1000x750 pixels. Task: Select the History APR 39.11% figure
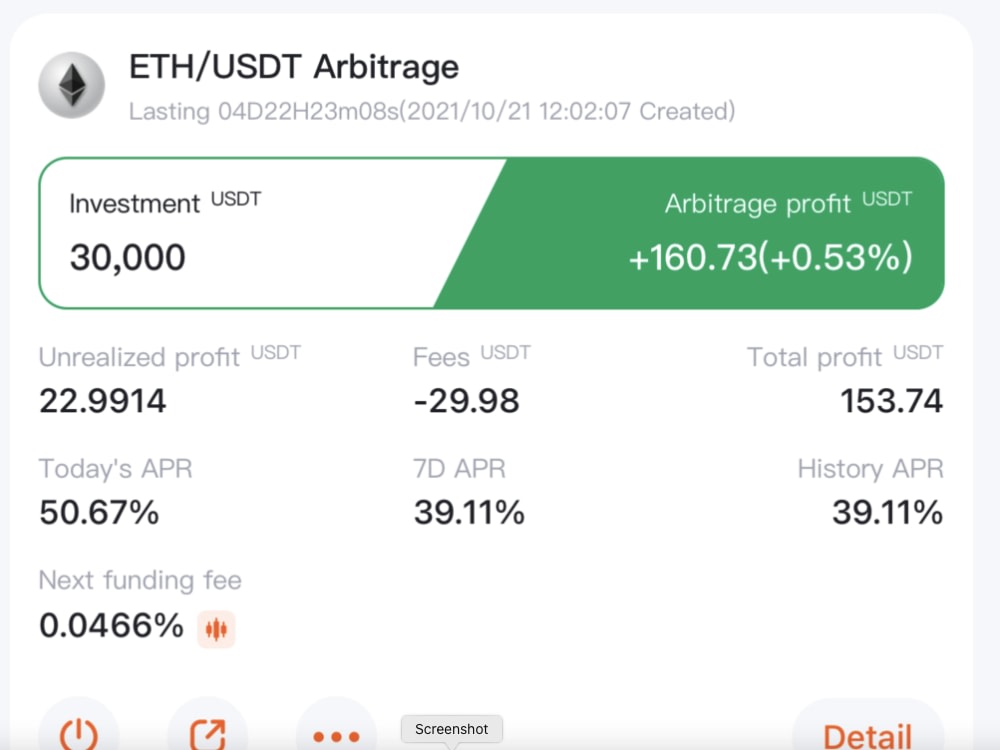(887, 513)
